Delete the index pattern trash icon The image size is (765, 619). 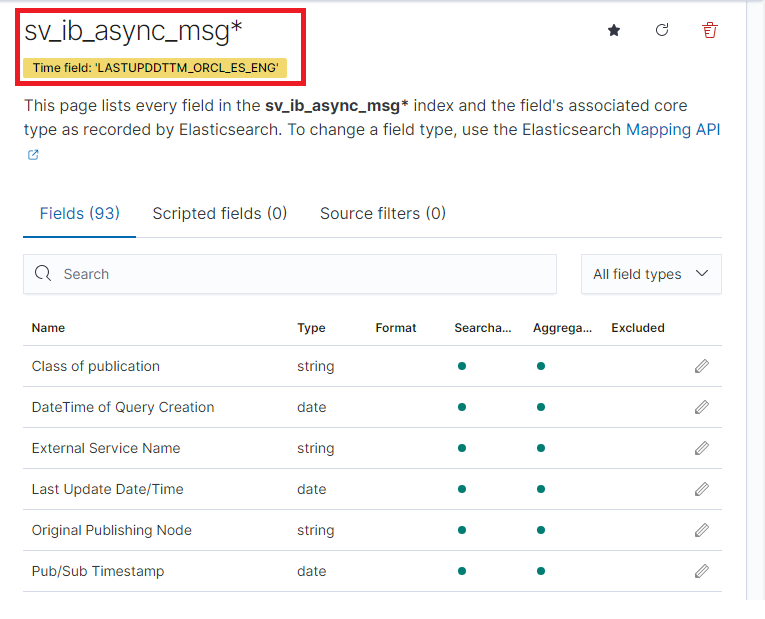tap(710, 31)
